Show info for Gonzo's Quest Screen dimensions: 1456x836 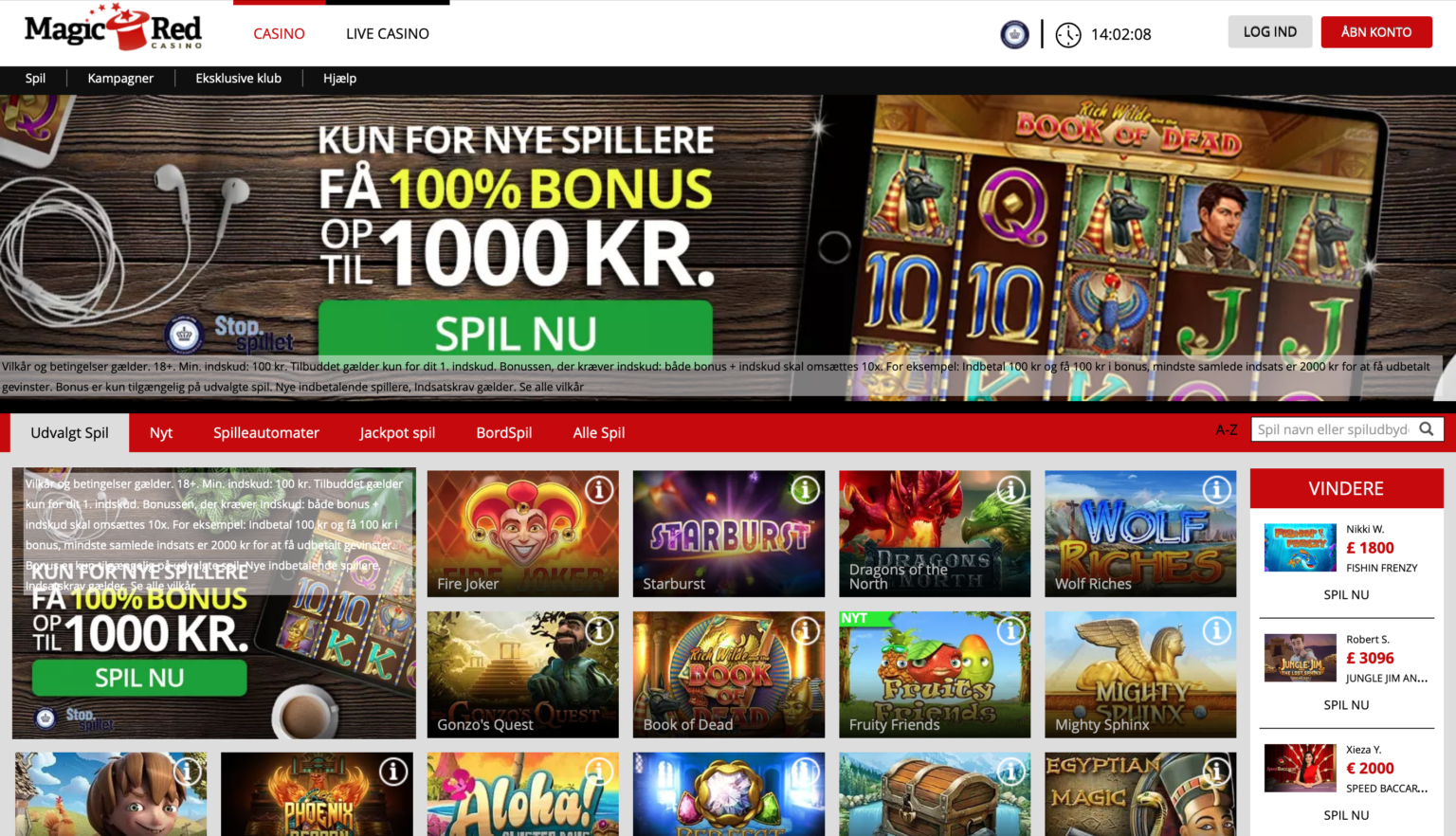pyautogui.click(x=599, y=630)
